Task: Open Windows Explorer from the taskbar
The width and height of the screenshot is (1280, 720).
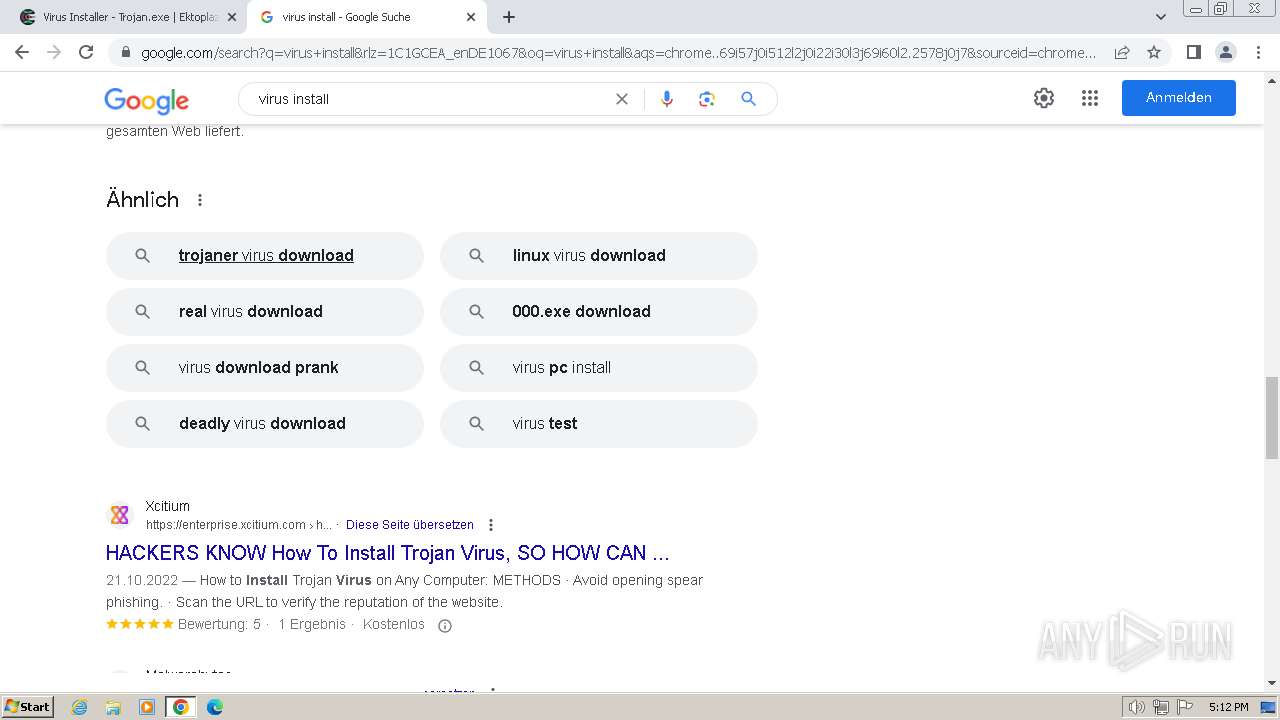Action: pyautogui.click(x=113, y=707)
